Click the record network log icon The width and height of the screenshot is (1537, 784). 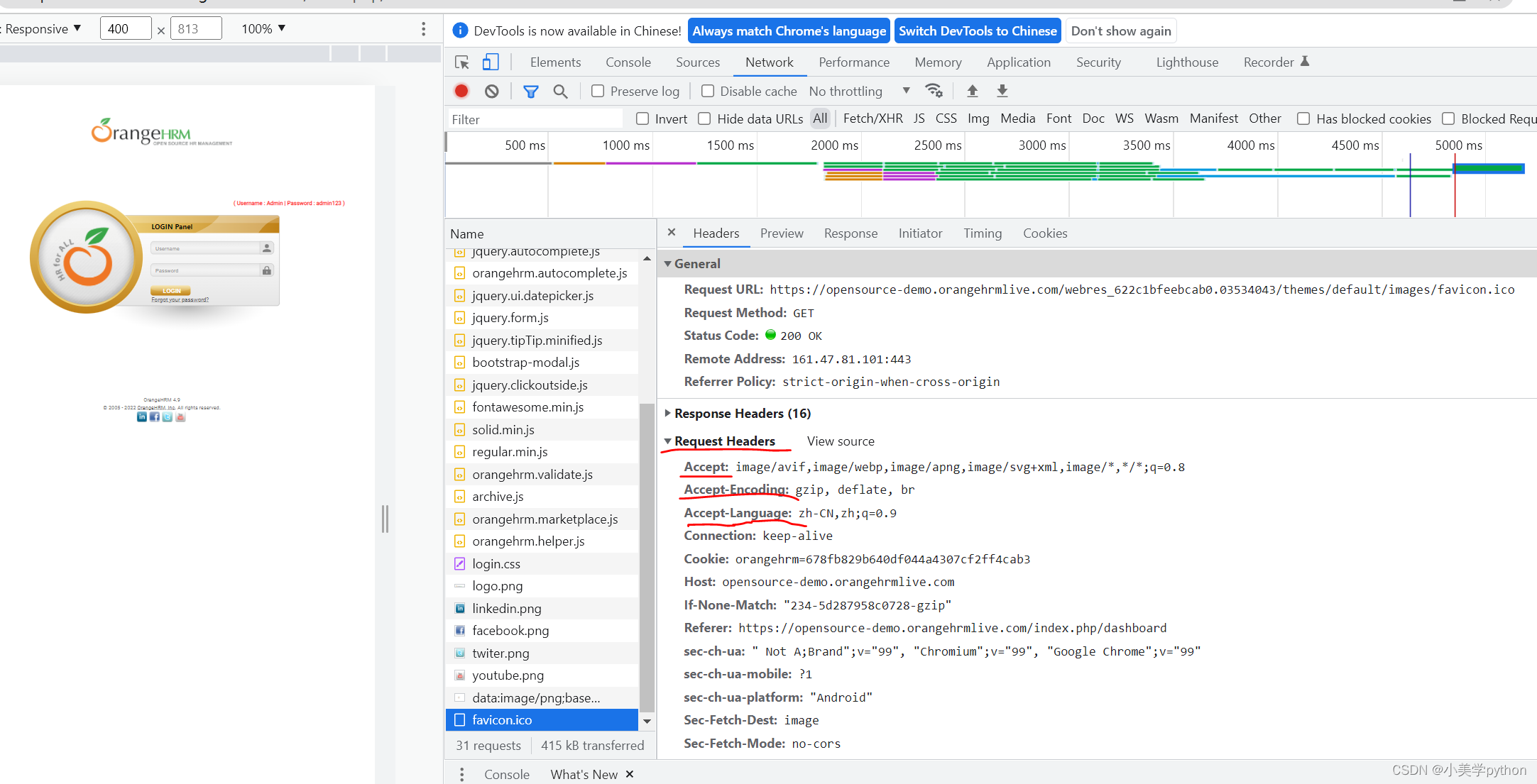click(x=461, y=91)
